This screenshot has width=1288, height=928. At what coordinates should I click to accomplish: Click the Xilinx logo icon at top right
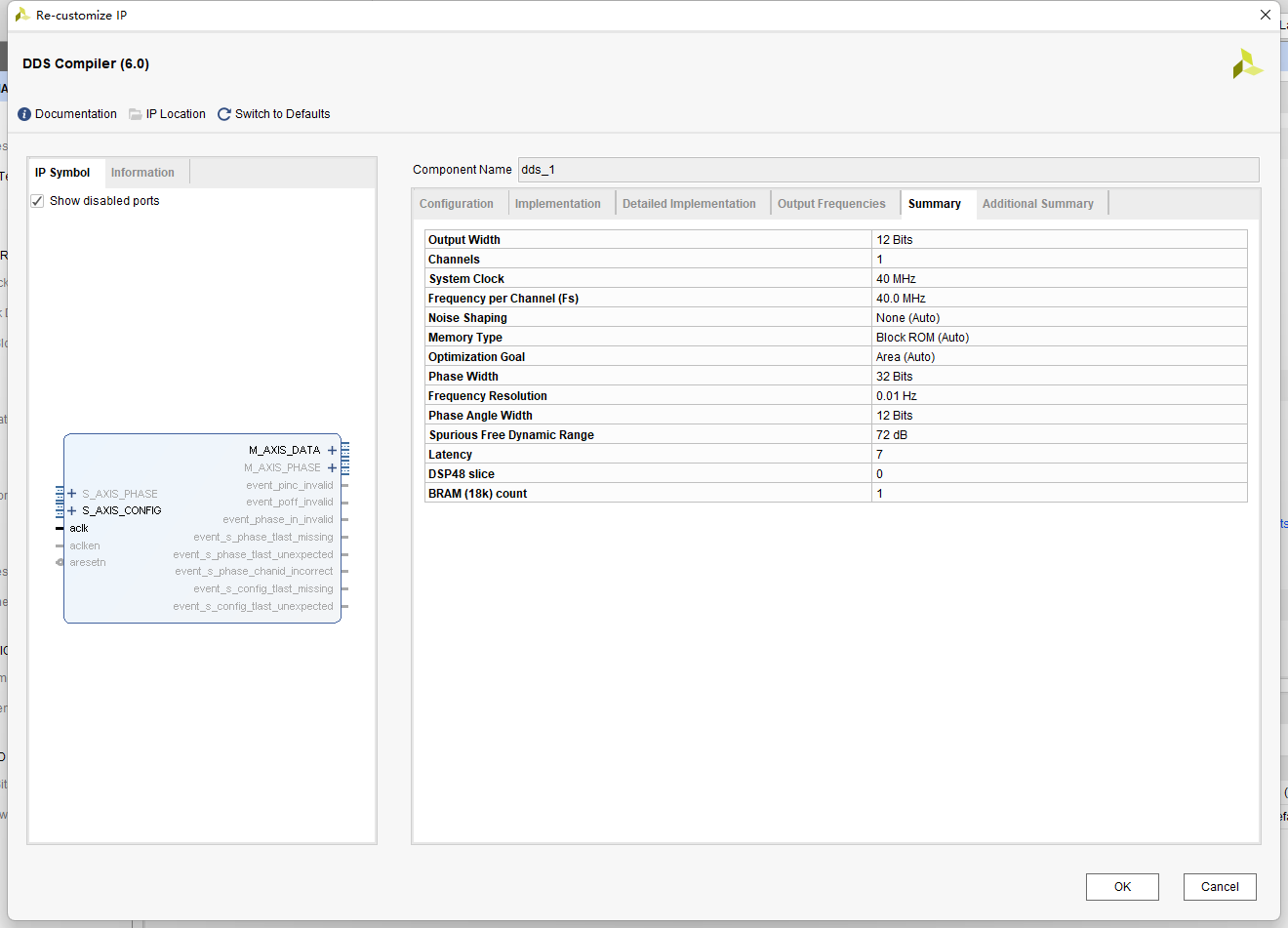pos(1247,63)
